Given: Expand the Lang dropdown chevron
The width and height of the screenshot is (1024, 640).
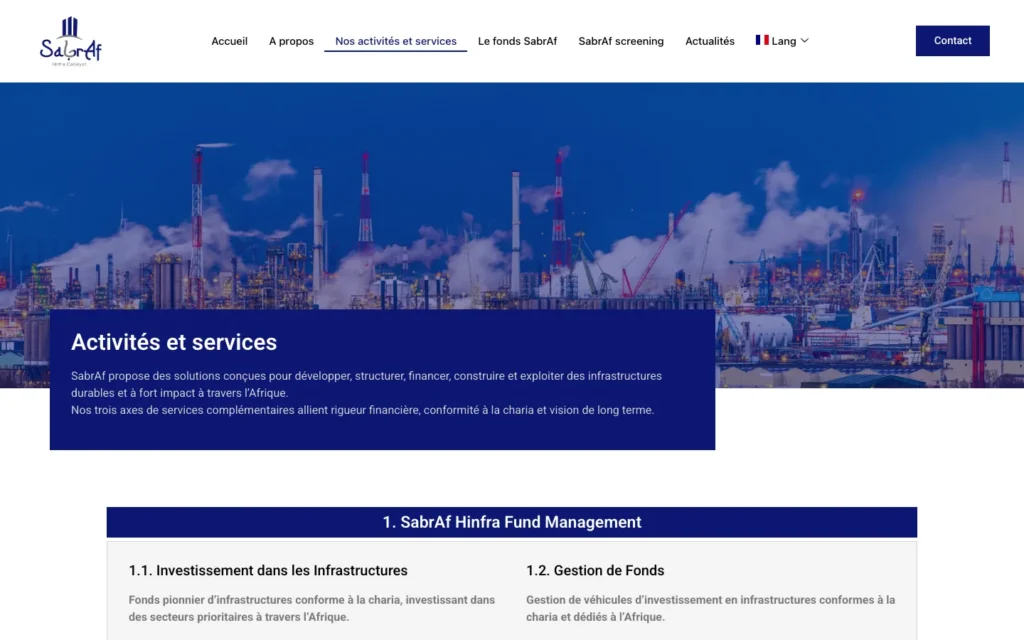Looking at the screenshot, I should (805, 40).
